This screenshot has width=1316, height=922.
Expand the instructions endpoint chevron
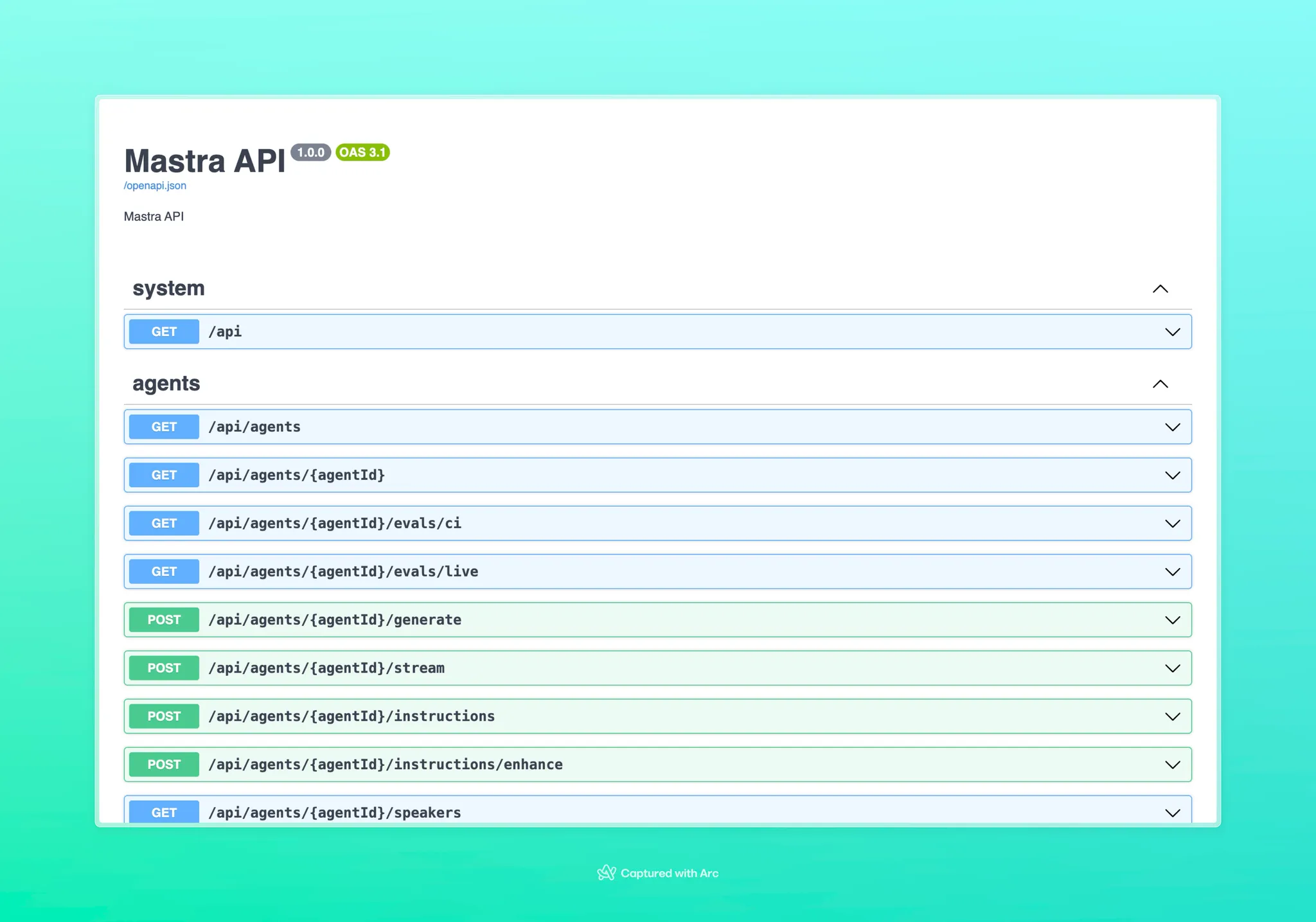tap(1173, 716)
